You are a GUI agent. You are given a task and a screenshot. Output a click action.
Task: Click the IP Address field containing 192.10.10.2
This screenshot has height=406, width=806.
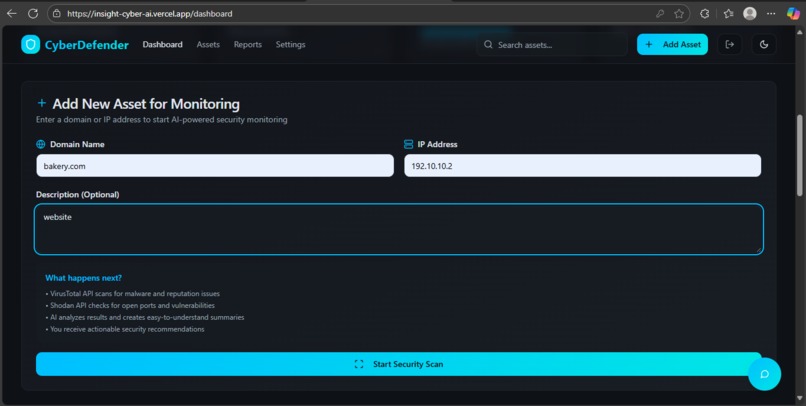coord(582,166)
